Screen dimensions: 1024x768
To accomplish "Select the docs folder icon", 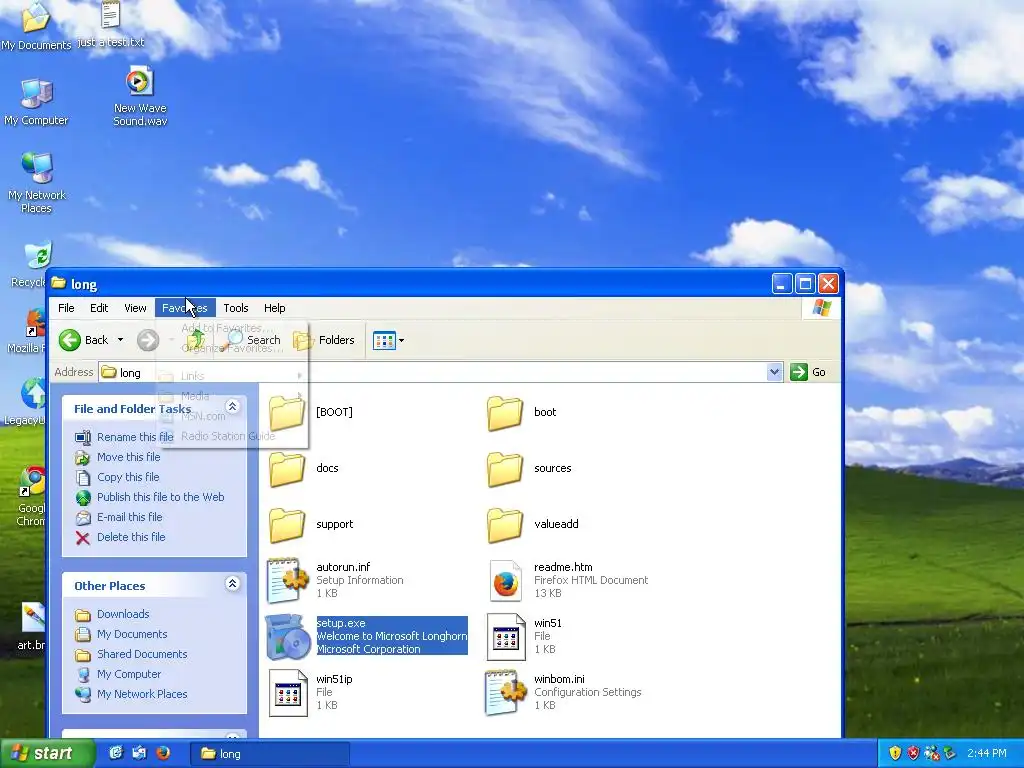I will (287, 468).
